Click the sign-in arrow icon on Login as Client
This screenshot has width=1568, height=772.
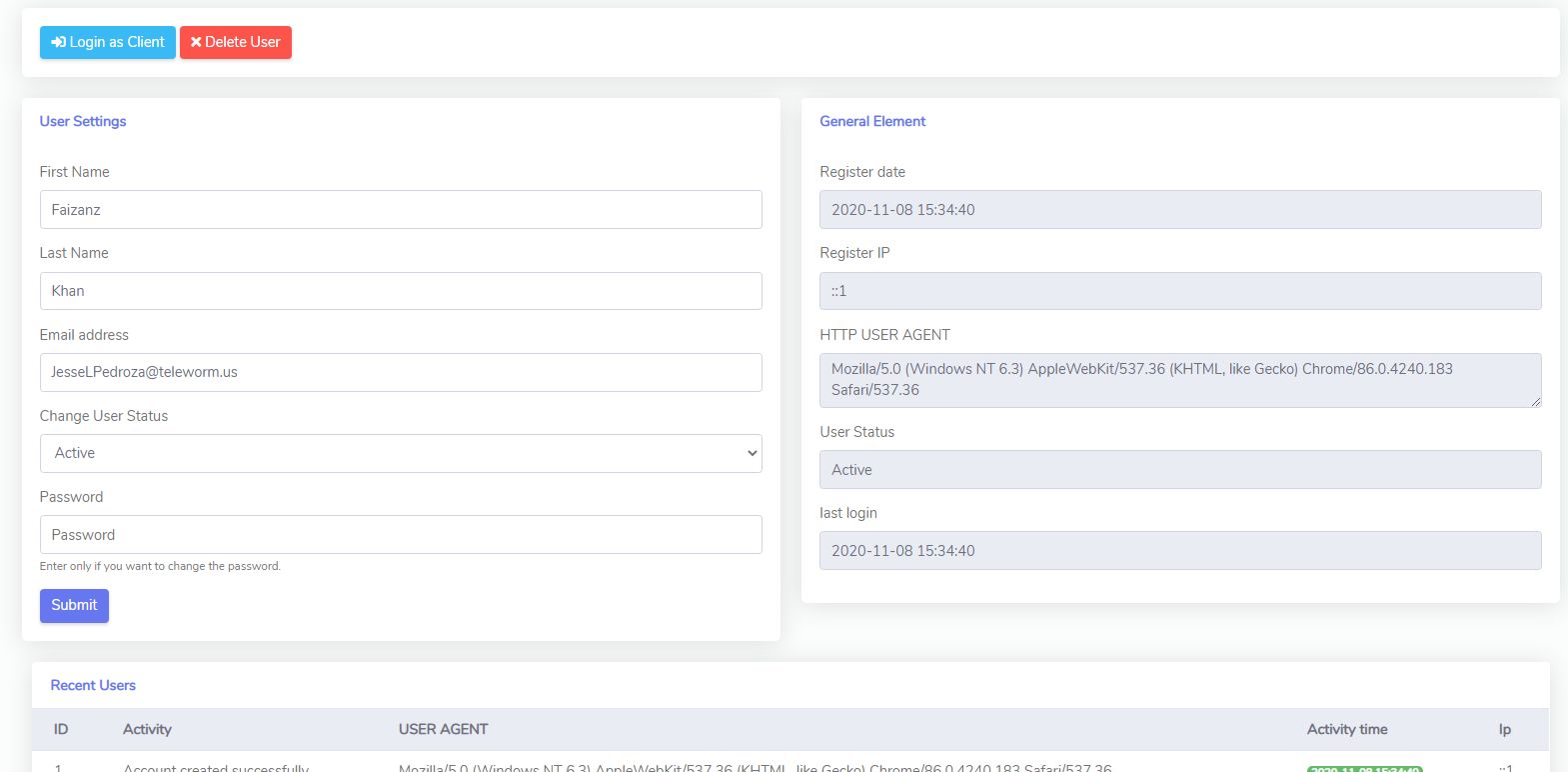coord(59,42)
